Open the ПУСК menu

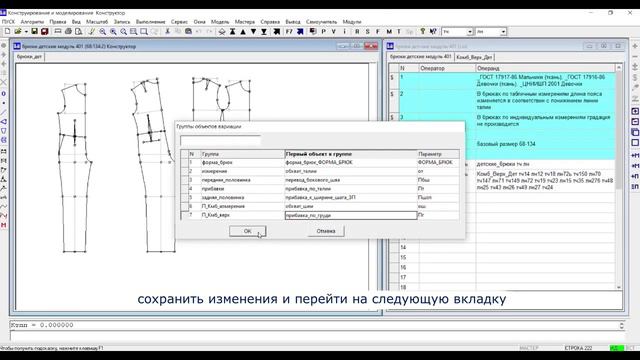[x=8, y=22]
